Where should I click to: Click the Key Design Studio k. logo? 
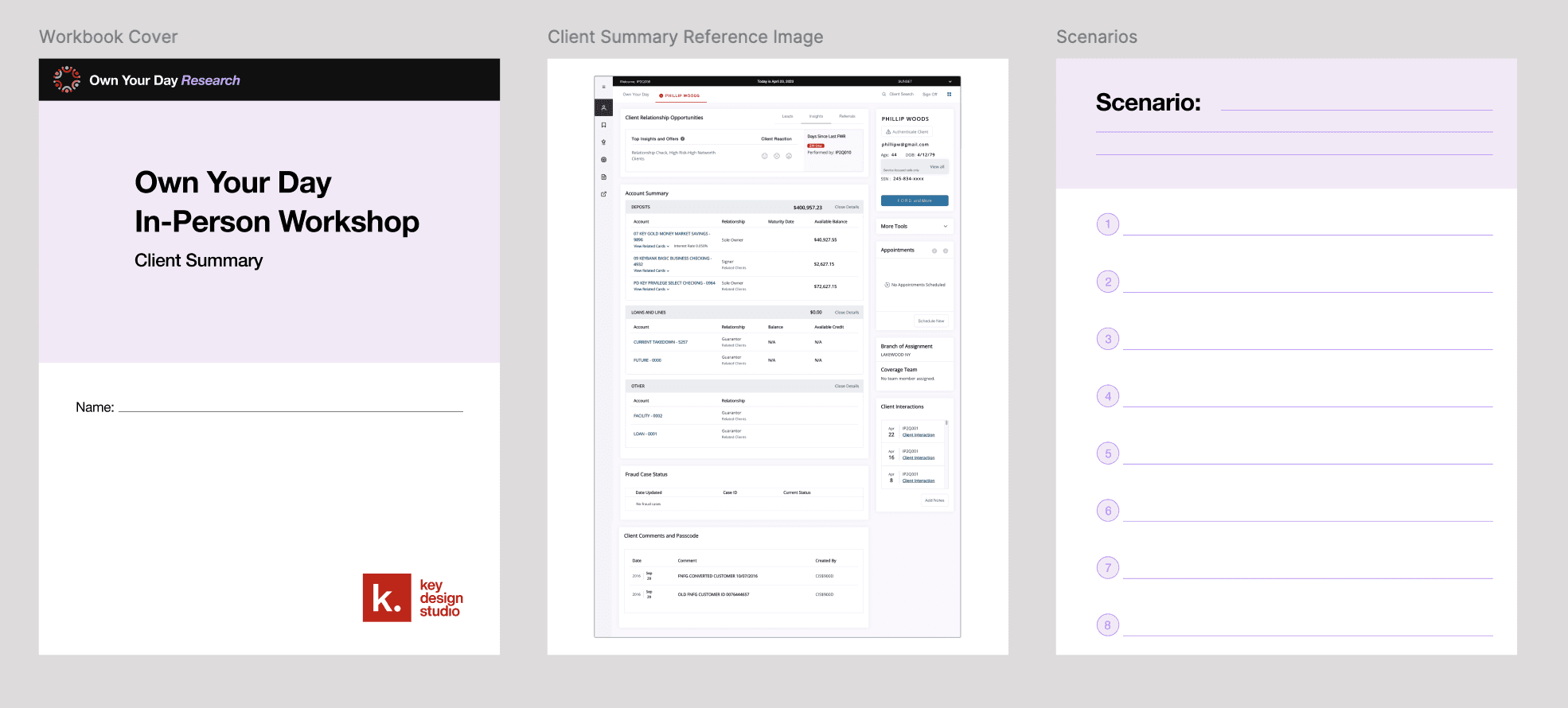(387, 597)
